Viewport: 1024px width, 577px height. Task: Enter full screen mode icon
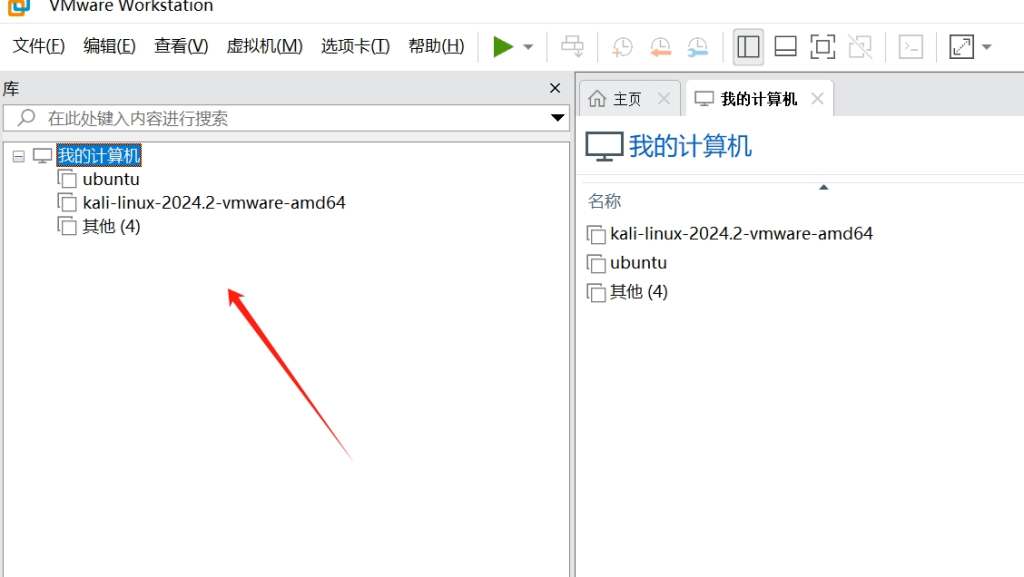pyautogui.click(x=822, y=46)
